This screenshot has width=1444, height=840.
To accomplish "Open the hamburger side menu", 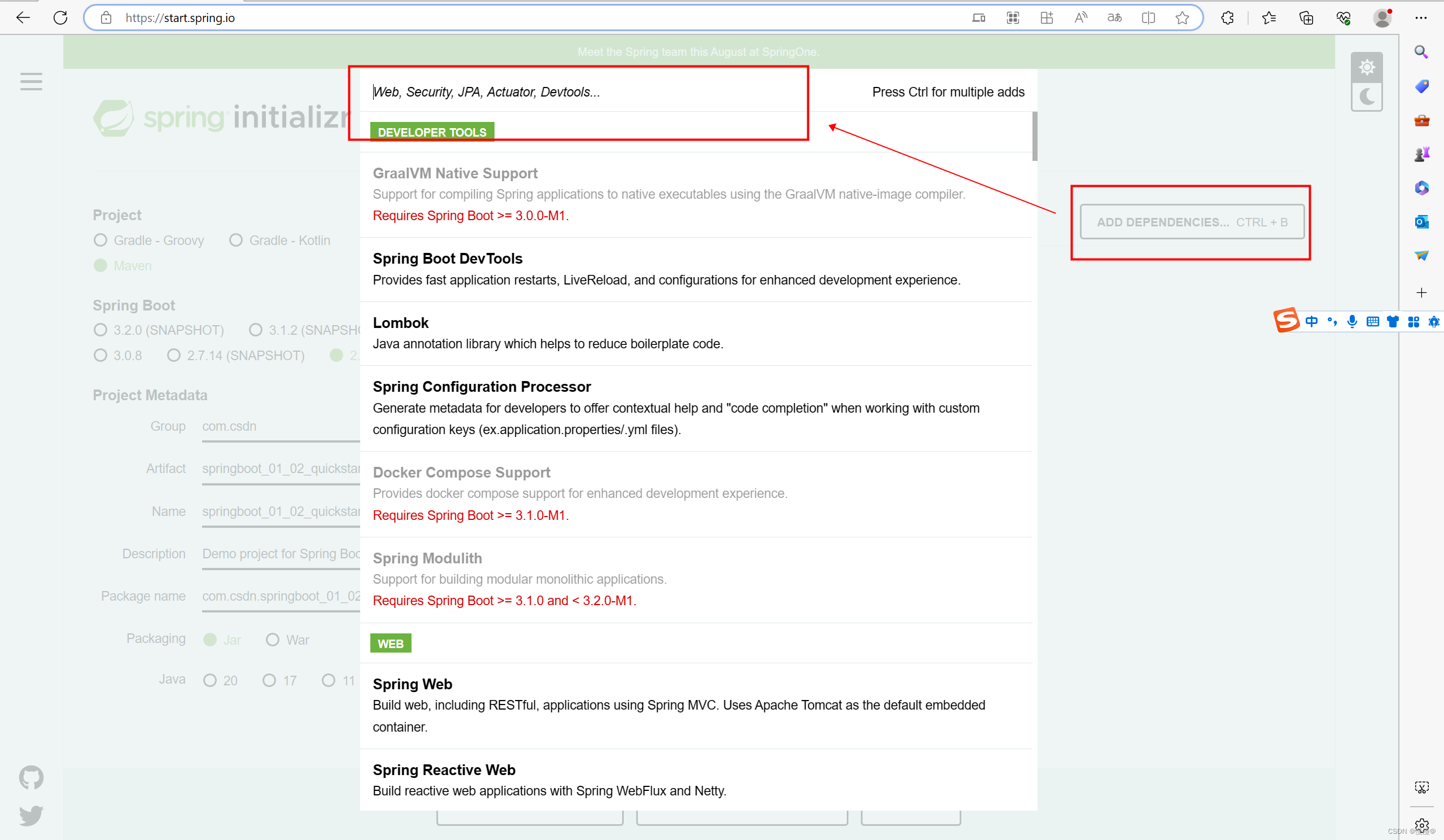I will [31, 81].
